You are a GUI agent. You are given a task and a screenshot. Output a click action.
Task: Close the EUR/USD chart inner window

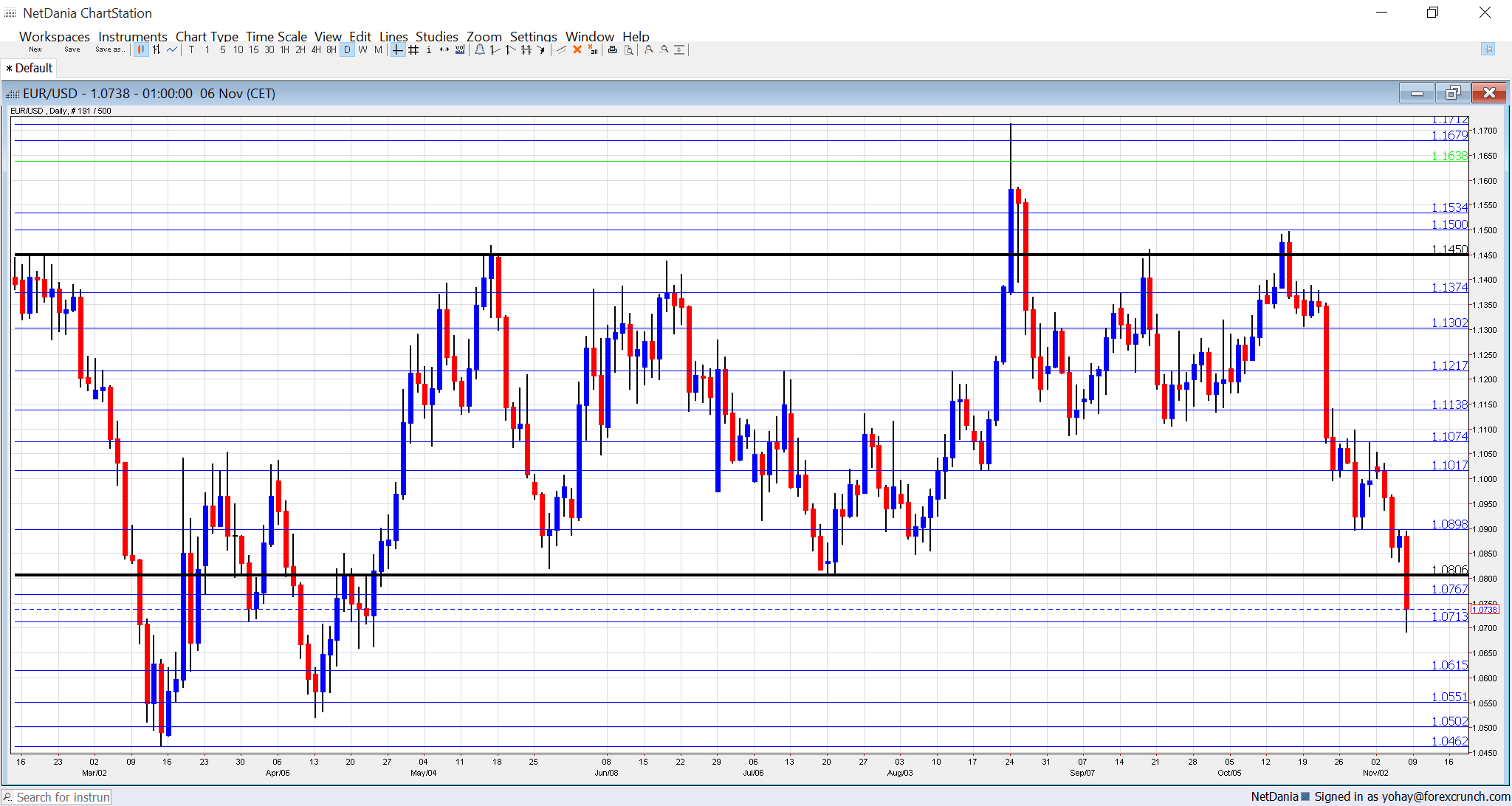[x=1489, y=93]
